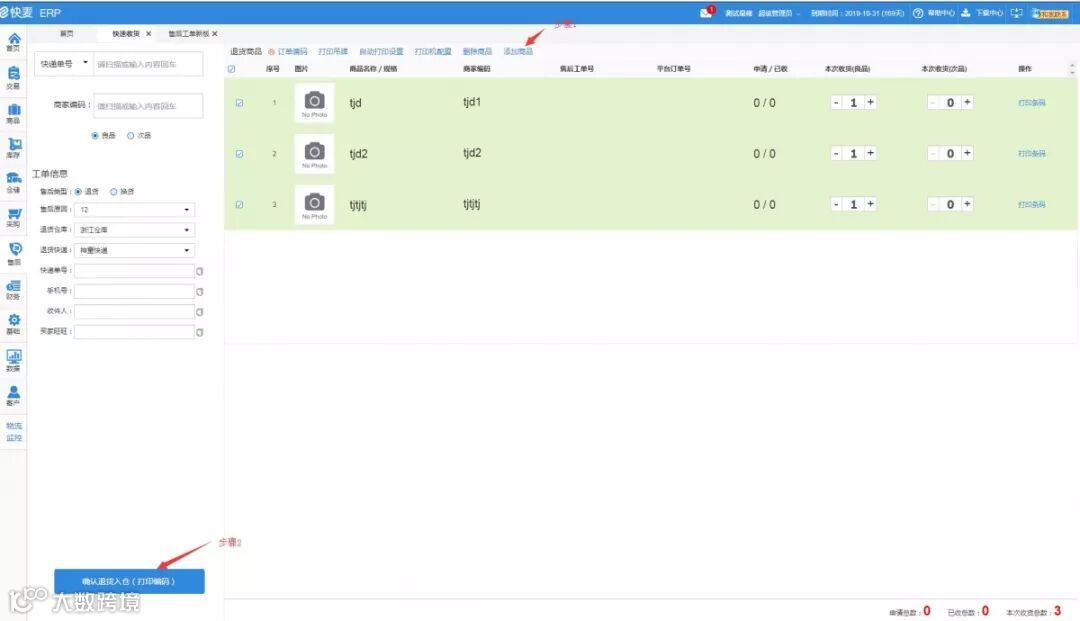
Task: Open the Warehouse (仓储) sidebar icon
Action: click(13, 182)
